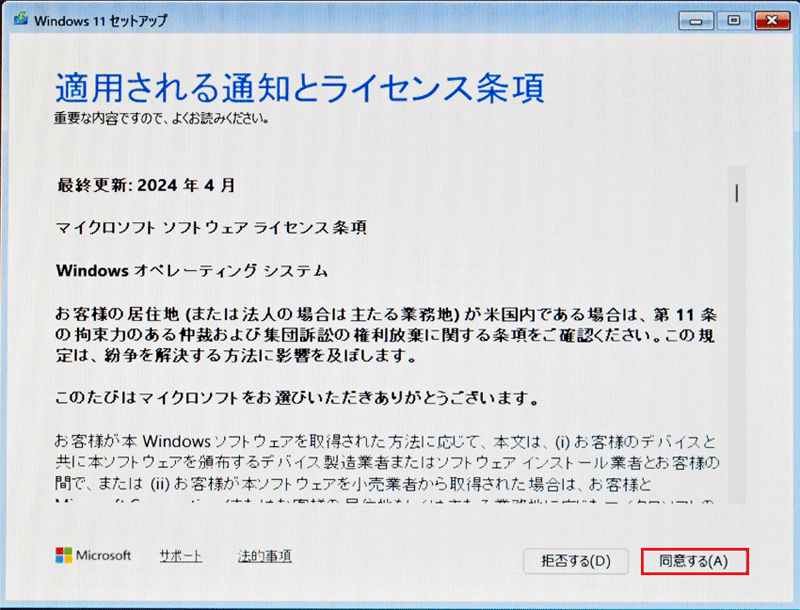The image size is (800, 610).
Task: Click the title text Windows 11 セットアップ
Action: 101,21
